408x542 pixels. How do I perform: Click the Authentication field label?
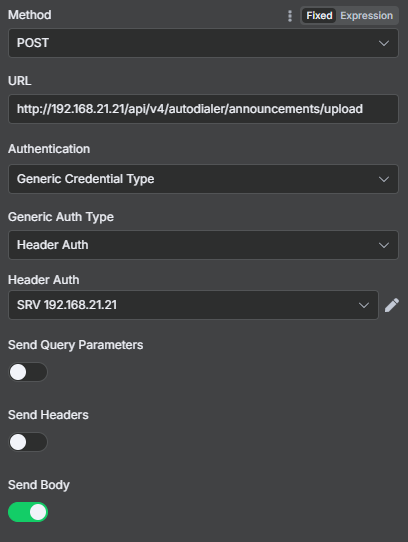pyautogui.click(x=49, y=149)
